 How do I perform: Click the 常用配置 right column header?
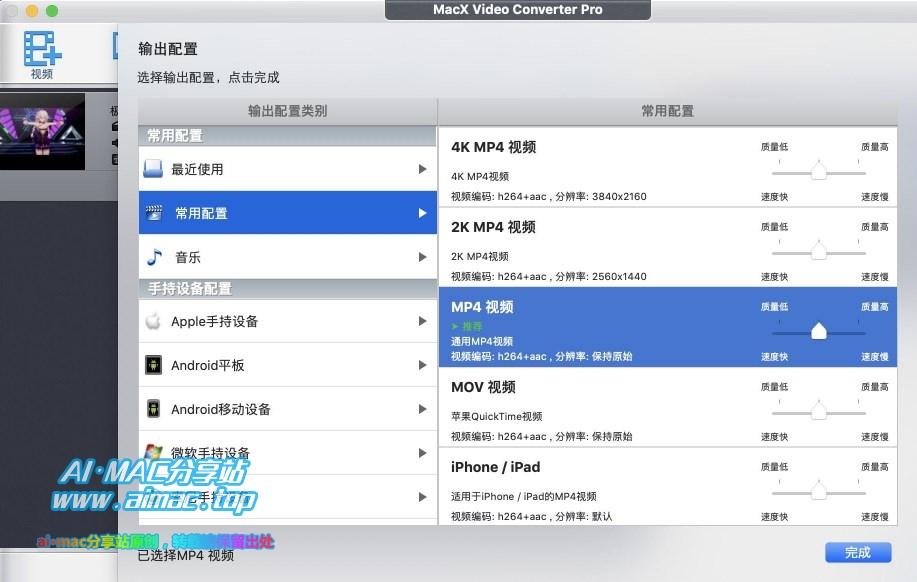point(667,111)
